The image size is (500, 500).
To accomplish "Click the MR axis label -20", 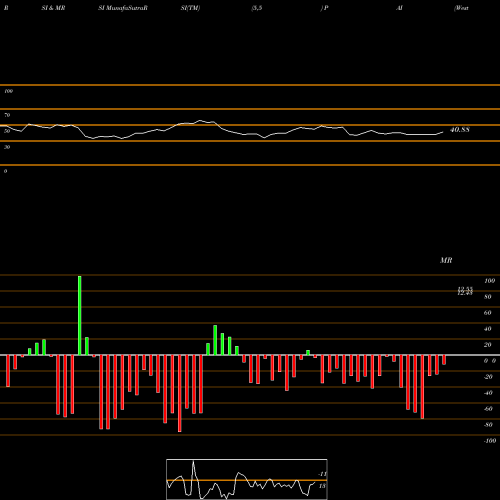I will [488, 377].
